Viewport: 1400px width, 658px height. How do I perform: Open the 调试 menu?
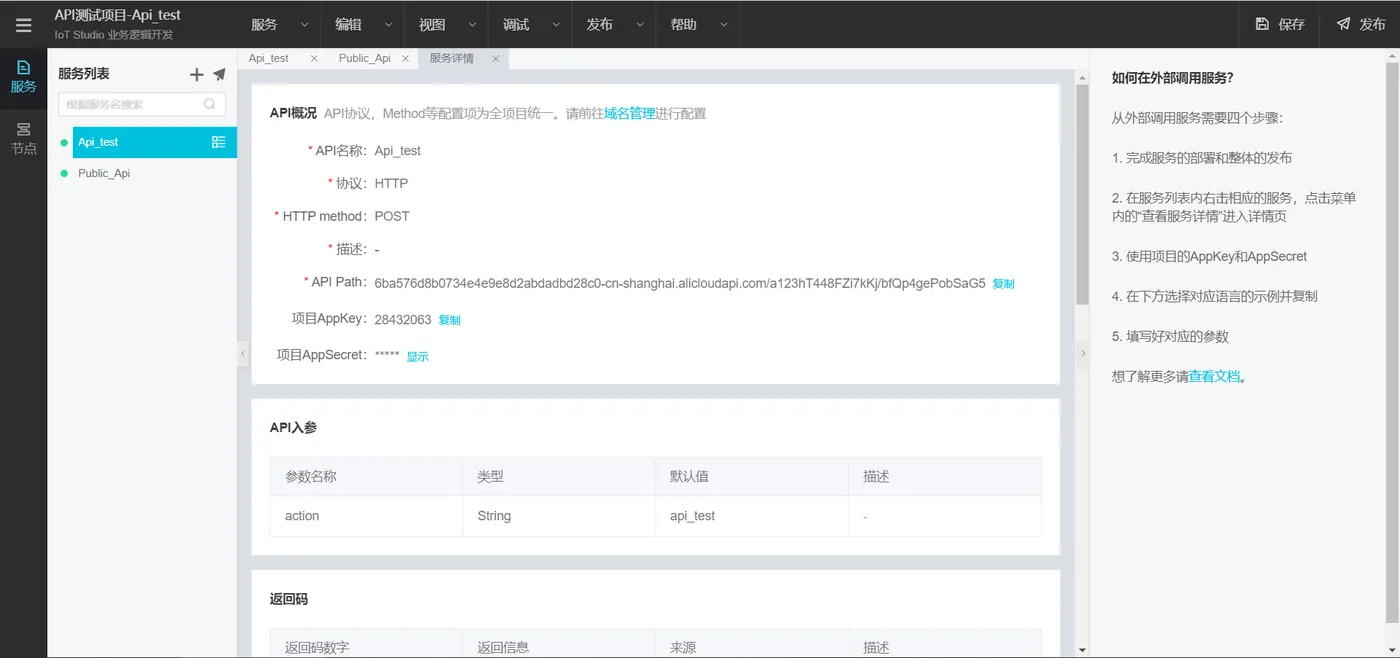(516, 24)
